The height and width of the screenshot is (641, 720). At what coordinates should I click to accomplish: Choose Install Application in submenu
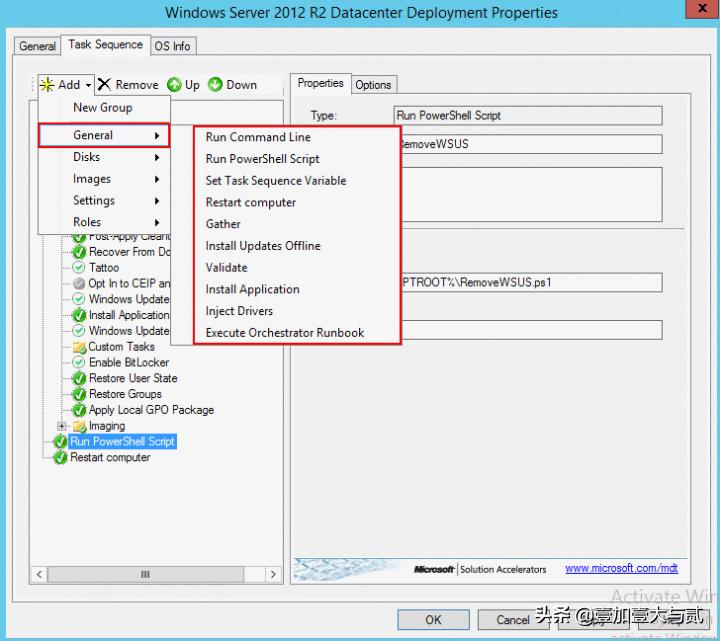(253, 289)
